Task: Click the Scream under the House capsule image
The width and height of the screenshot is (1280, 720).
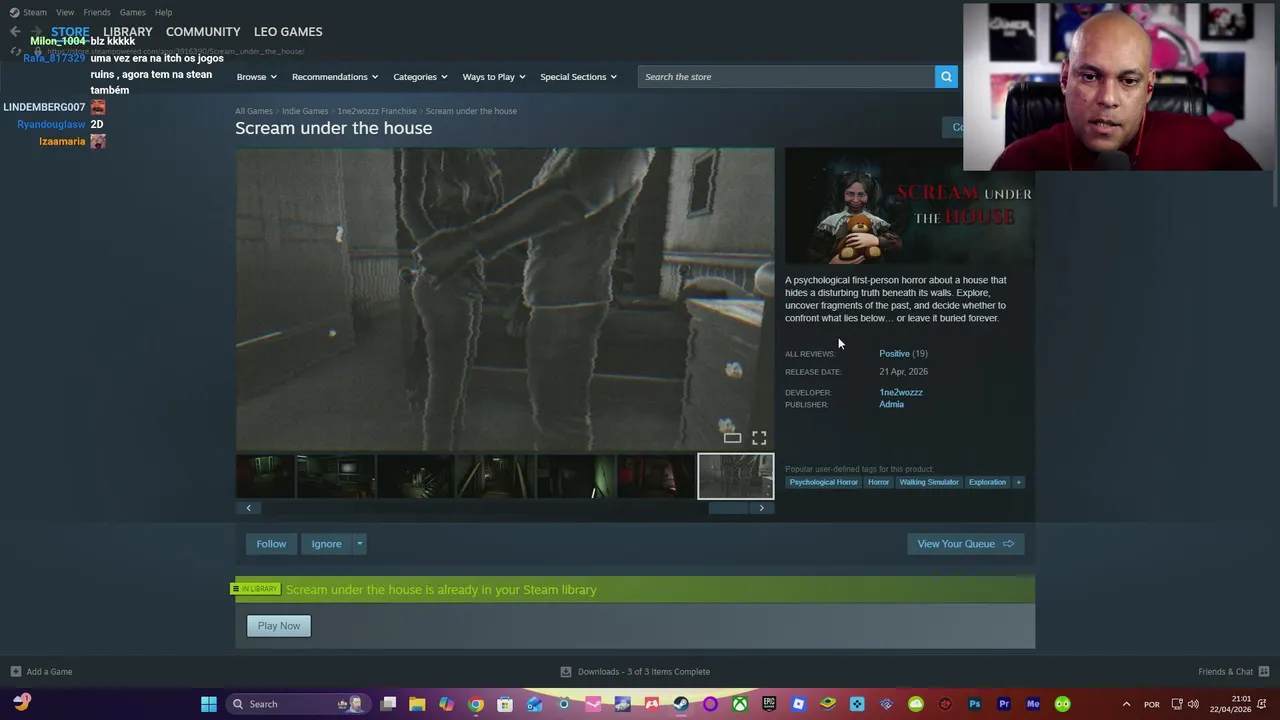Action: click(909, 207)
